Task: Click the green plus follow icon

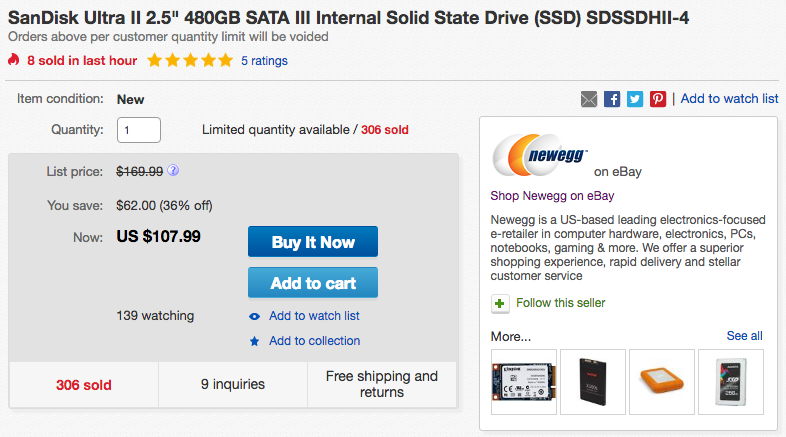Action: point(499,303)
